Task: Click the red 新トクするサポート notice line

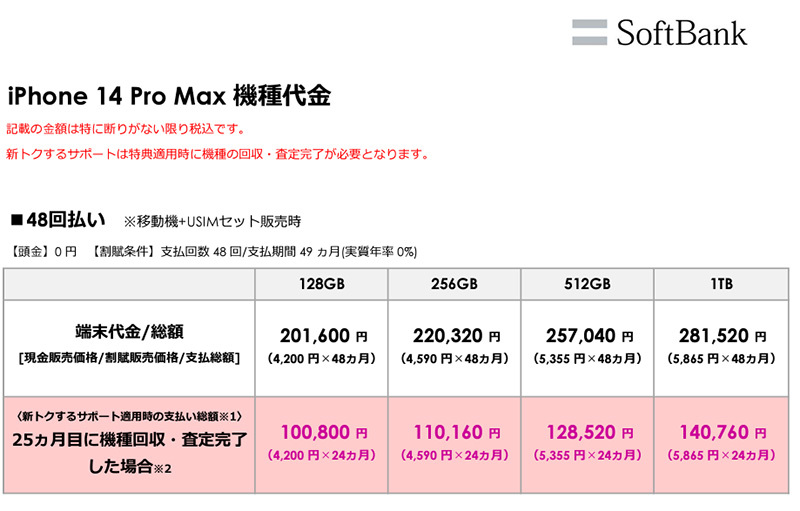Action: [218, 155]
